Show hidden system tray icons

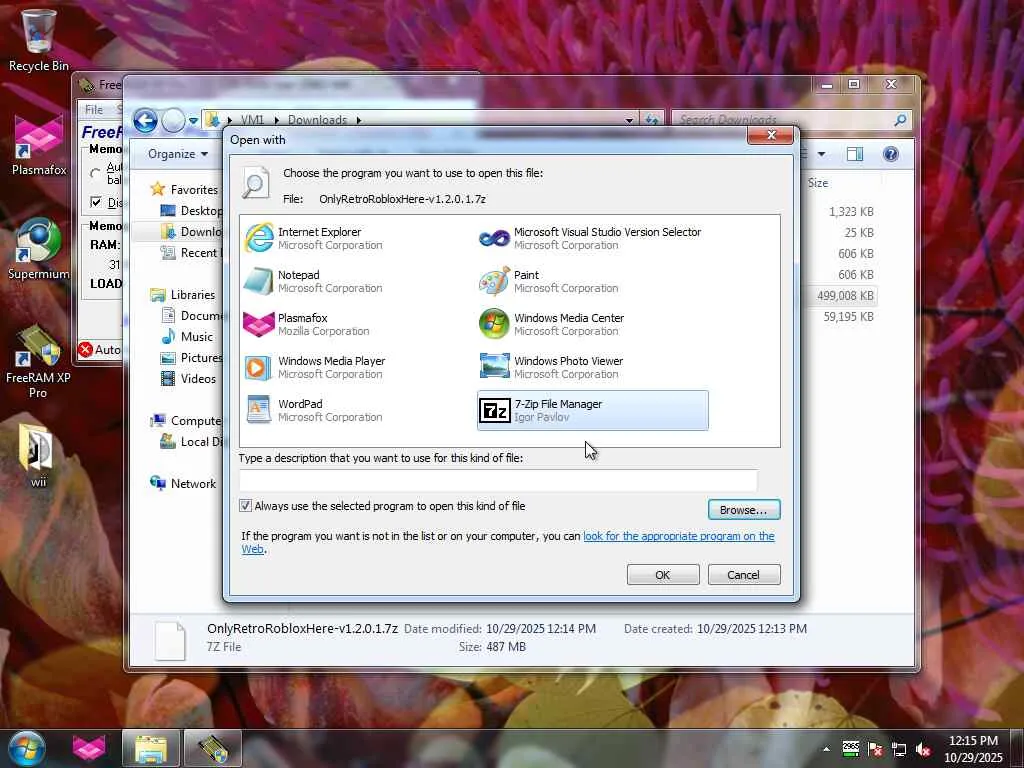pyautogui.click(x=826, y=749)
